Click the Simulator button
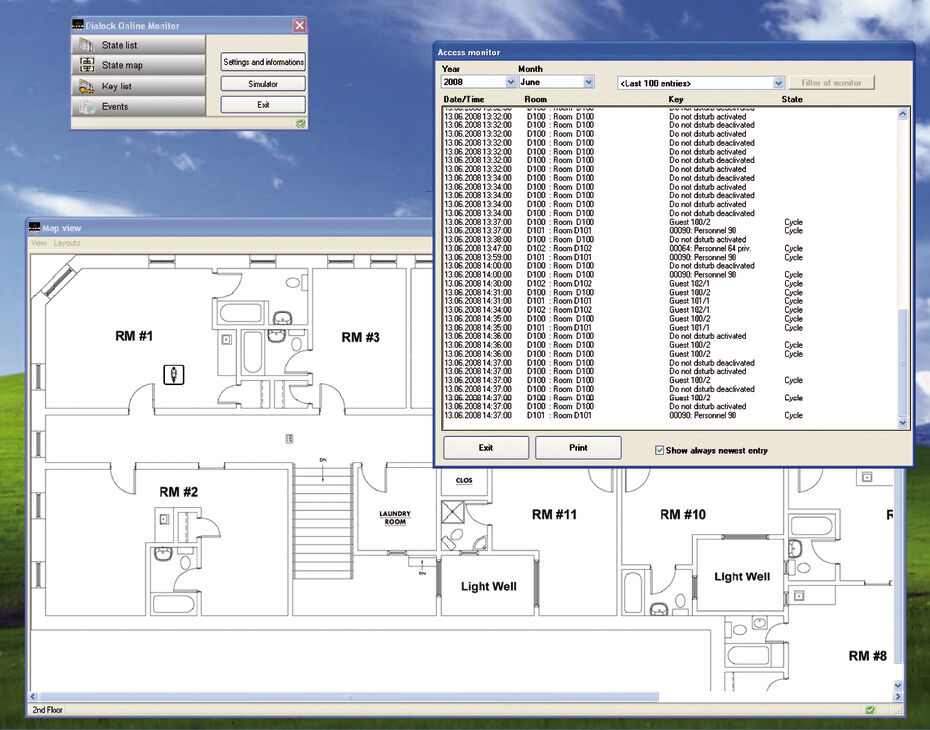This screenshot has width=930, height=730. point(263,84)
